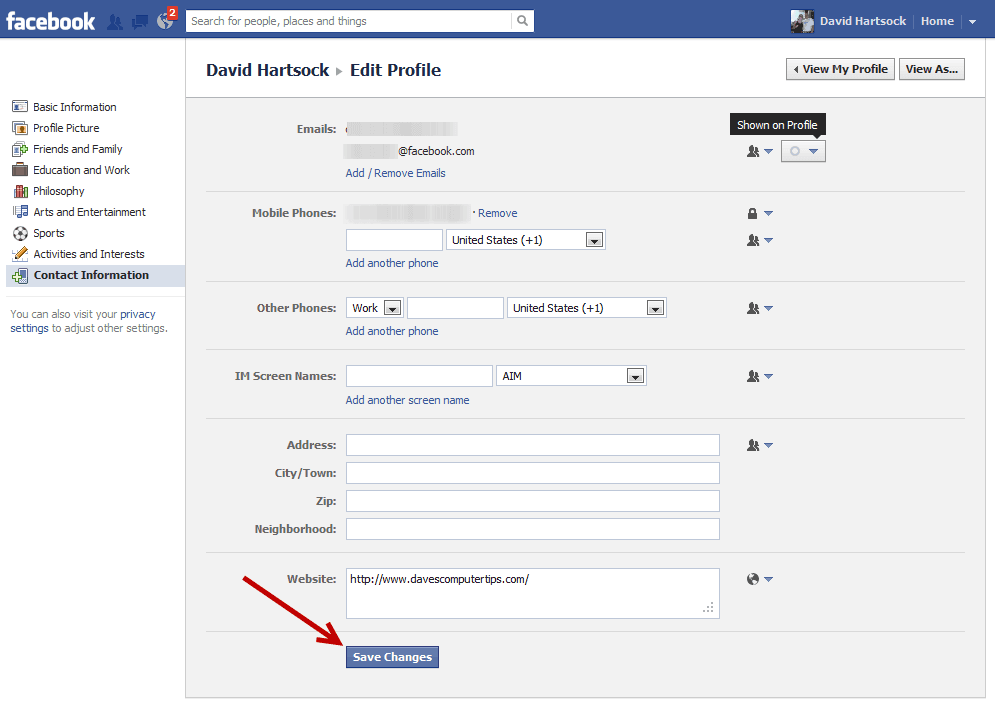Click David Hartsock profile photo thumbnail
Image resolution: width=995 pixels, height=704 pixels.
(x=802, y=21)
